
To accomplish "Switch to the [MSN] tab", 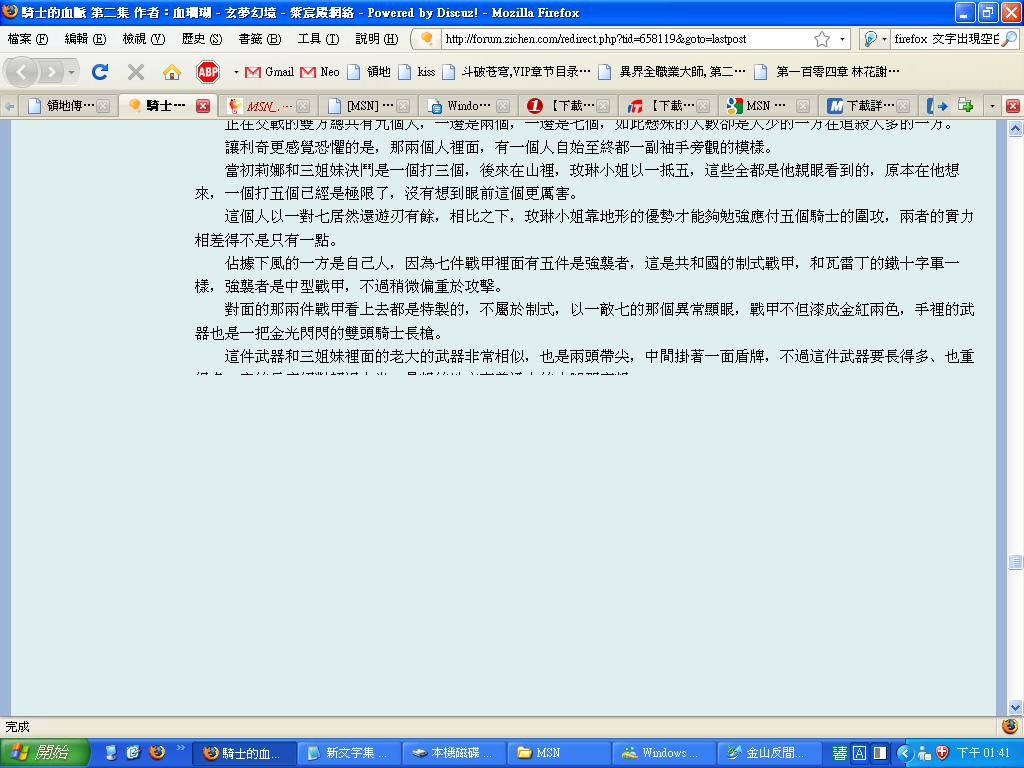I will pos(360,105).
